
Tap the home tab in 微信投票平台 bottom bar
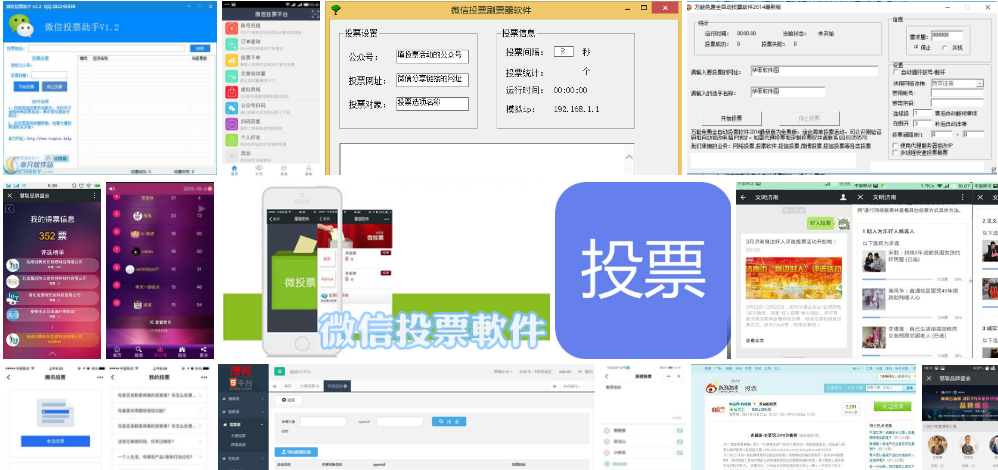click(x=234, y=169)
